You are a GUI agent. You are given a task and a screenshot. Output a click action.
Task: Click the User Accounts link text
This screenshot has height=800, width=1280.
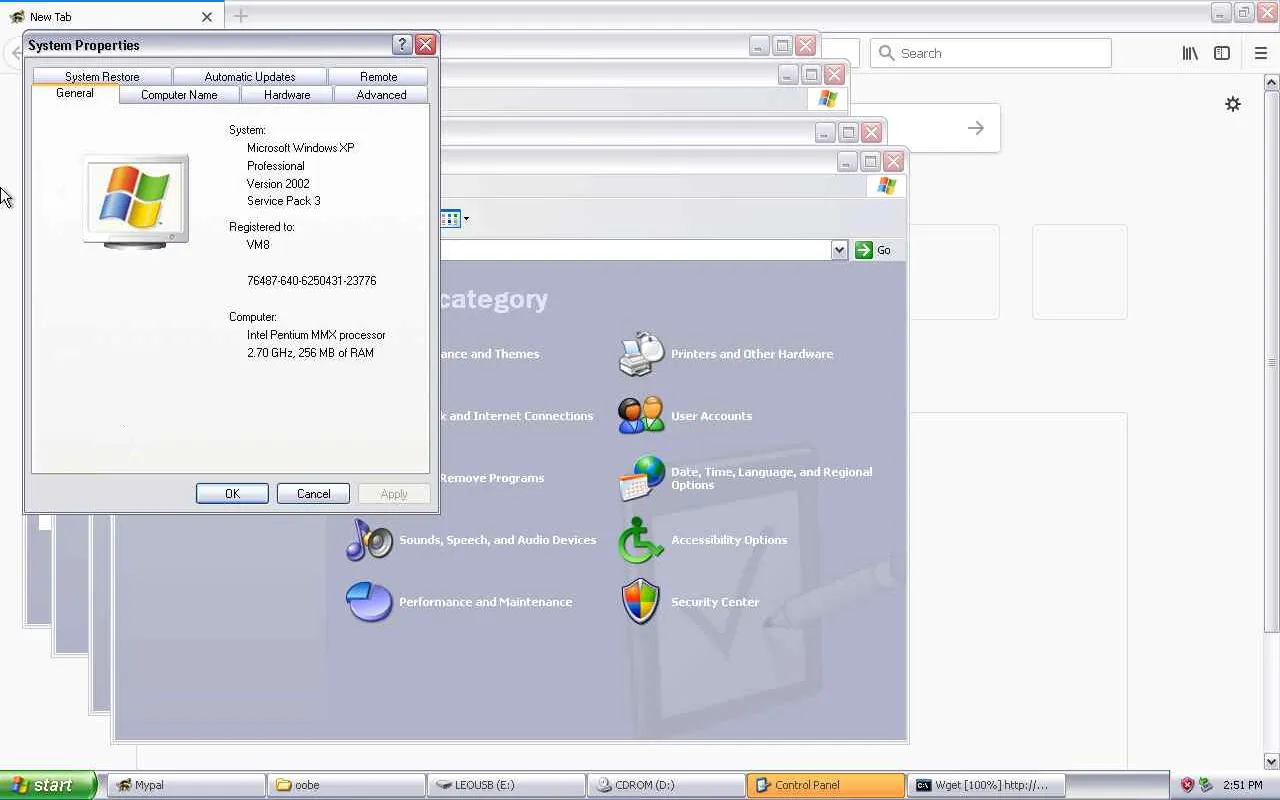click(711, 416)
